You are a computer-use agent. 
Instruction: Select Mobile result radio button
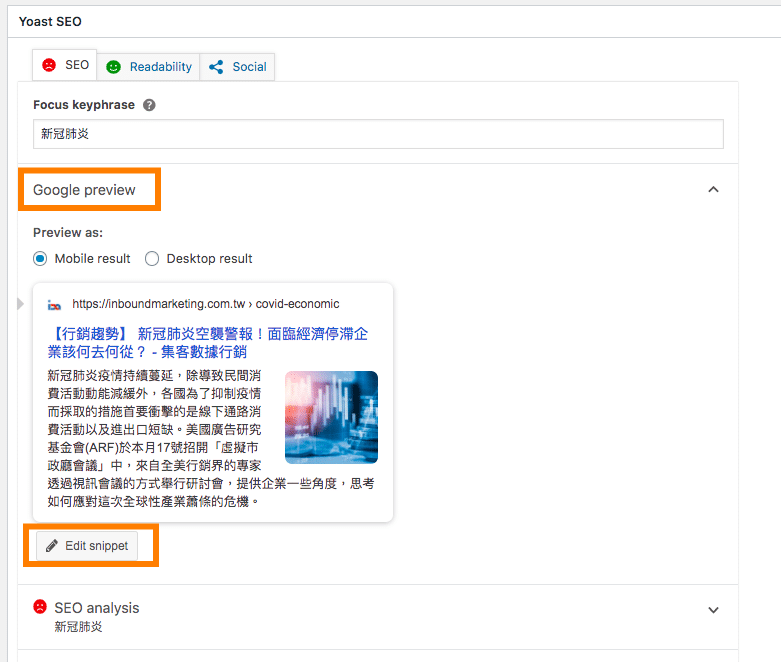40,259
